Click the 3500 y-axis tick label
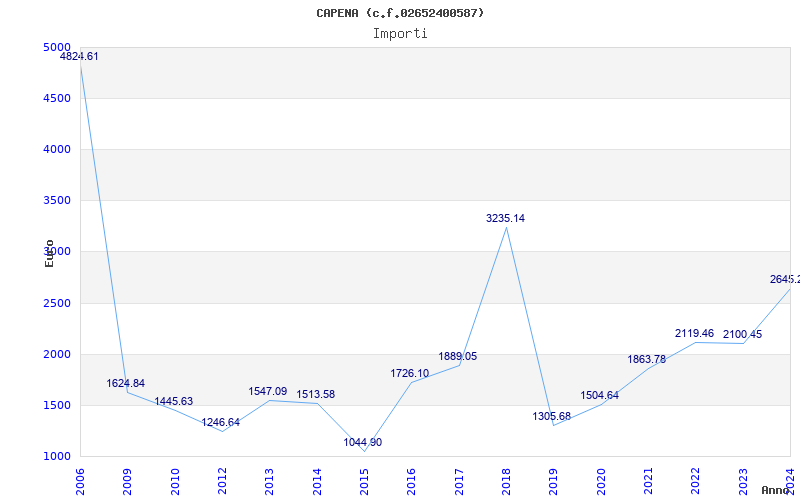Screen dimensions: 800x500 pyautogui.click(x=57, y=200)
